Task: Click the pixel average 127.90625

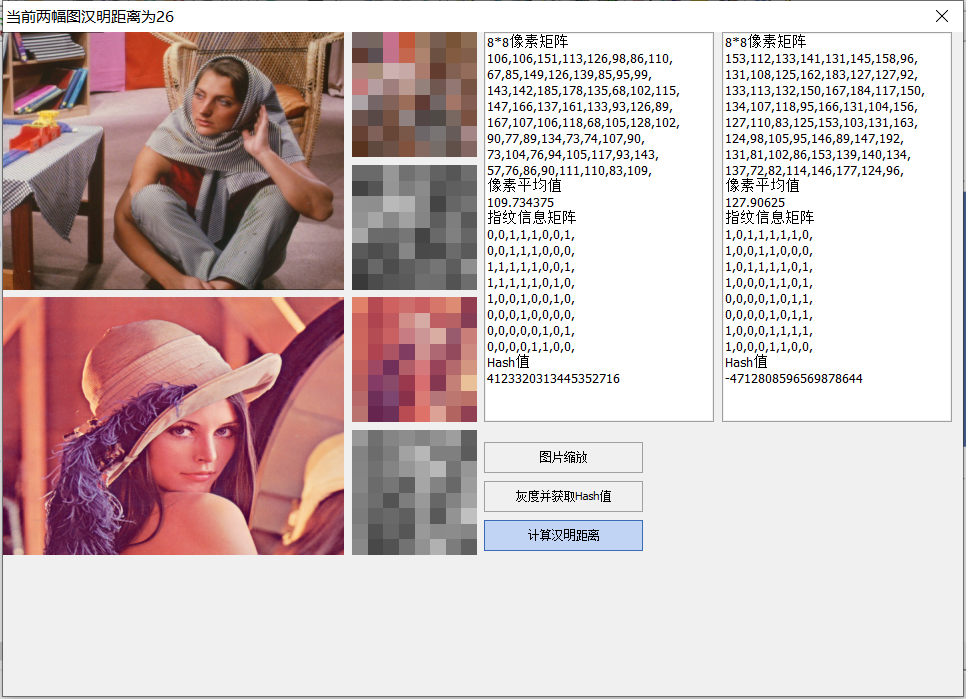Action: click(755, 203)
